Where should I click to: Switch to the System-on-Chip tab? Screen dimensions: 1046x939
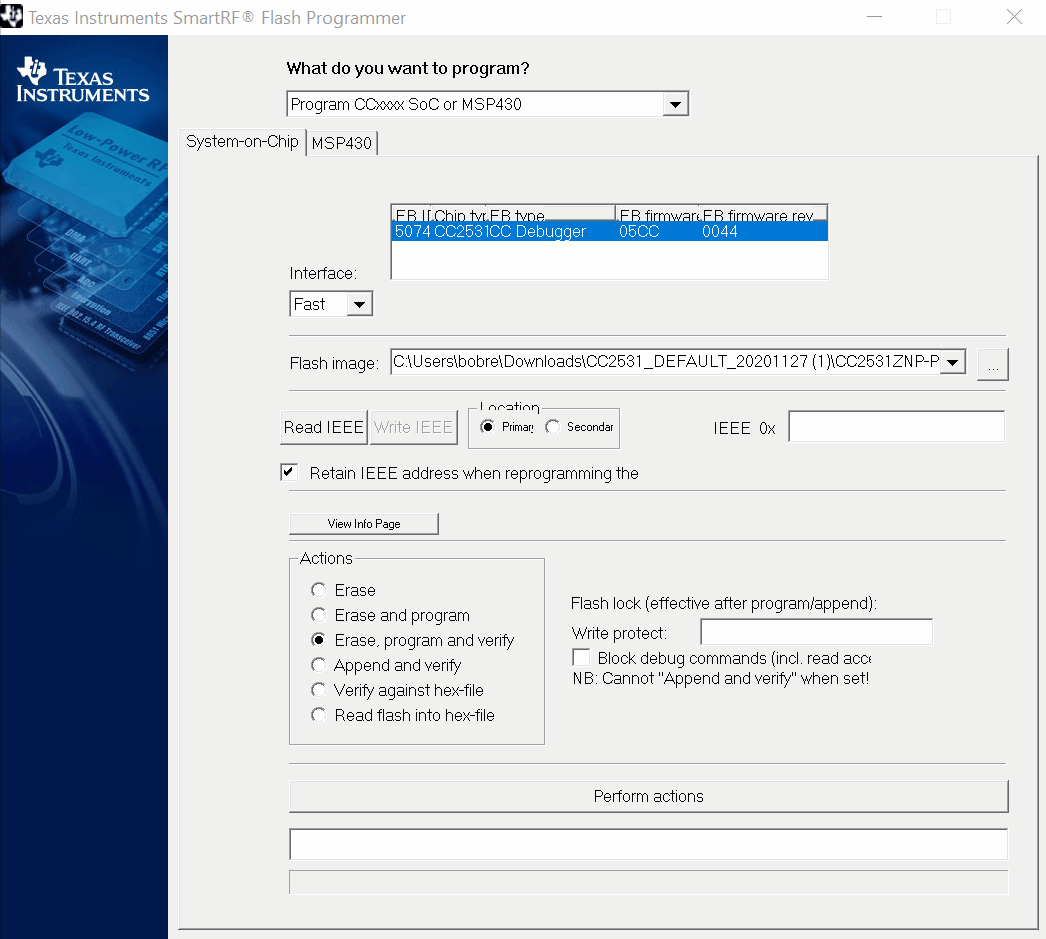[242, 141]
